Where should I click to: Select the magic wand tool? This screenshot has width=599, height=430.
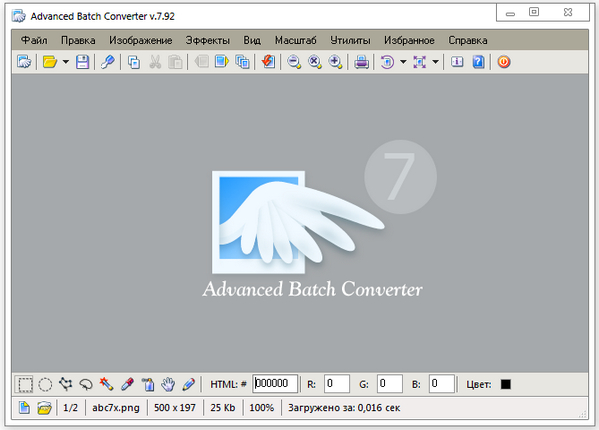(107, 384)
